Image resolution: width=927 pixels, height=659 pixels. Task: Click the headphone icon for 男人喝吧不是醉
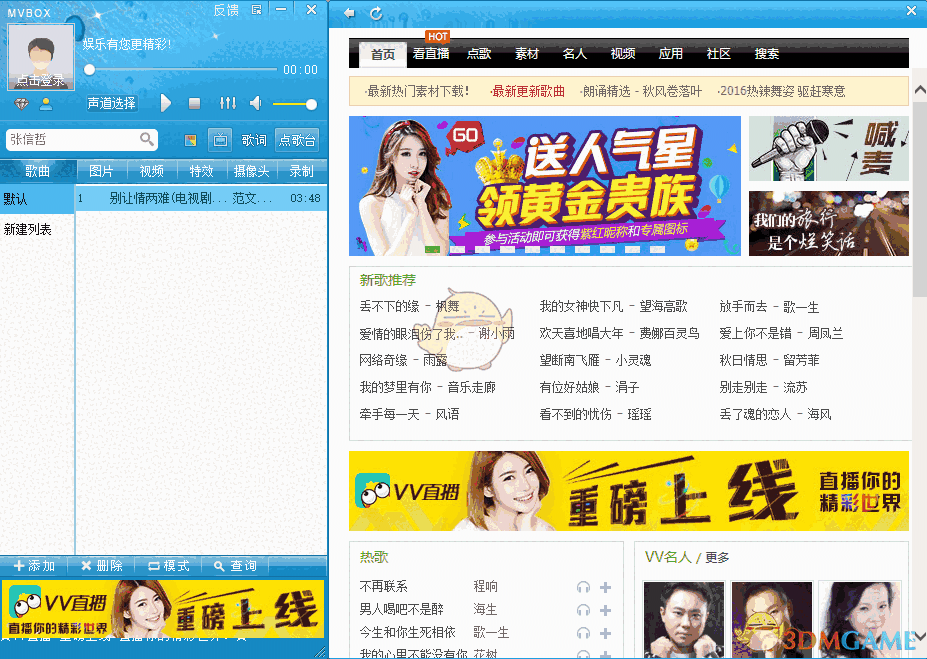583,610
